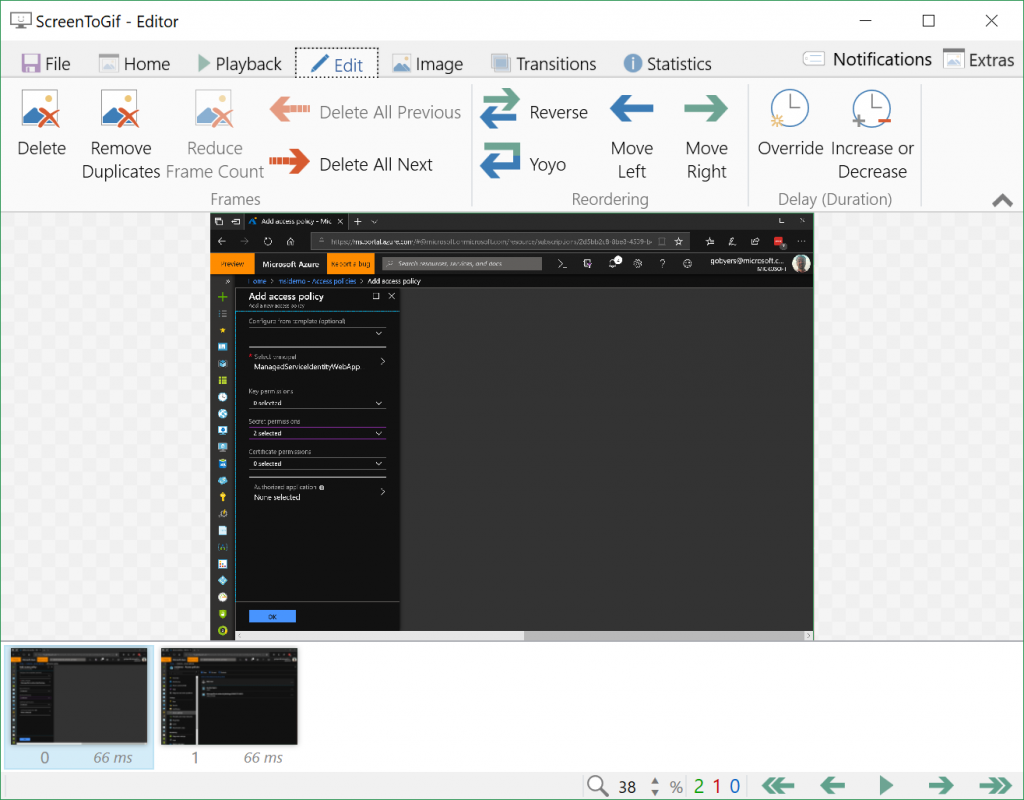Choose Delete All Previous frames

coord(365,112)
